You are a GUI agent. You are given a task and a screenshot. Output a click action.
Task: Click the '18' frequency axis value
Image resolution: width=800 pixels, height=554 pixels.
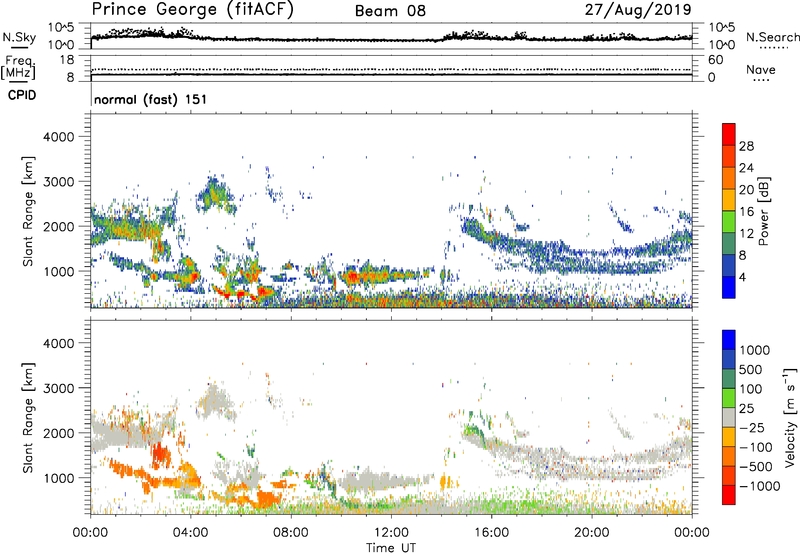click(67, 60)
